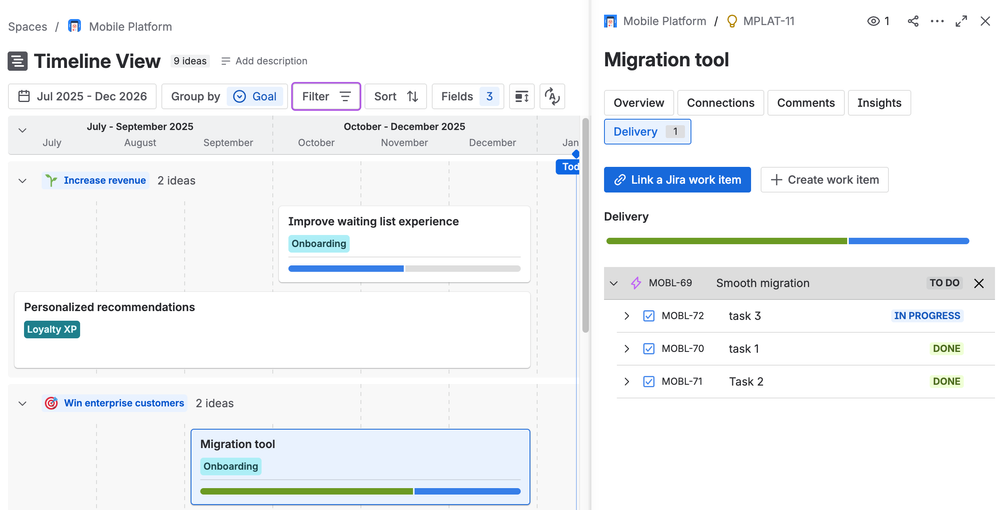Click Mobile Platform breadcrumb in side panel
The height and width of the screenshot is (510, 999).
pos(665,21)
